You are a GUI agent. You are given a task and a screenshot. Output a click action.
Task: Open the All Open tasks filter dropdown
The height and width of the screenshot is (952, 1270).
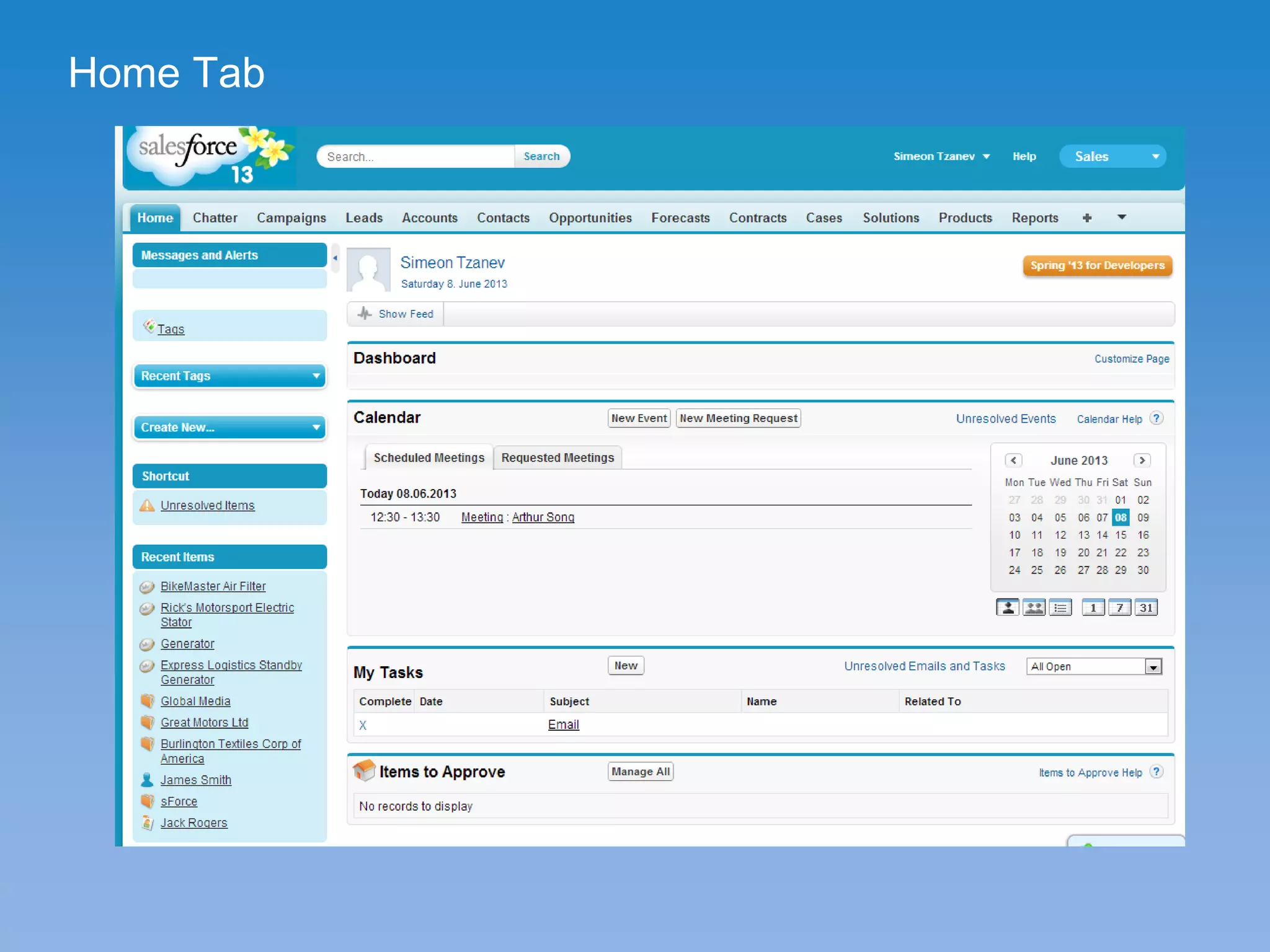coord(1094,666)
